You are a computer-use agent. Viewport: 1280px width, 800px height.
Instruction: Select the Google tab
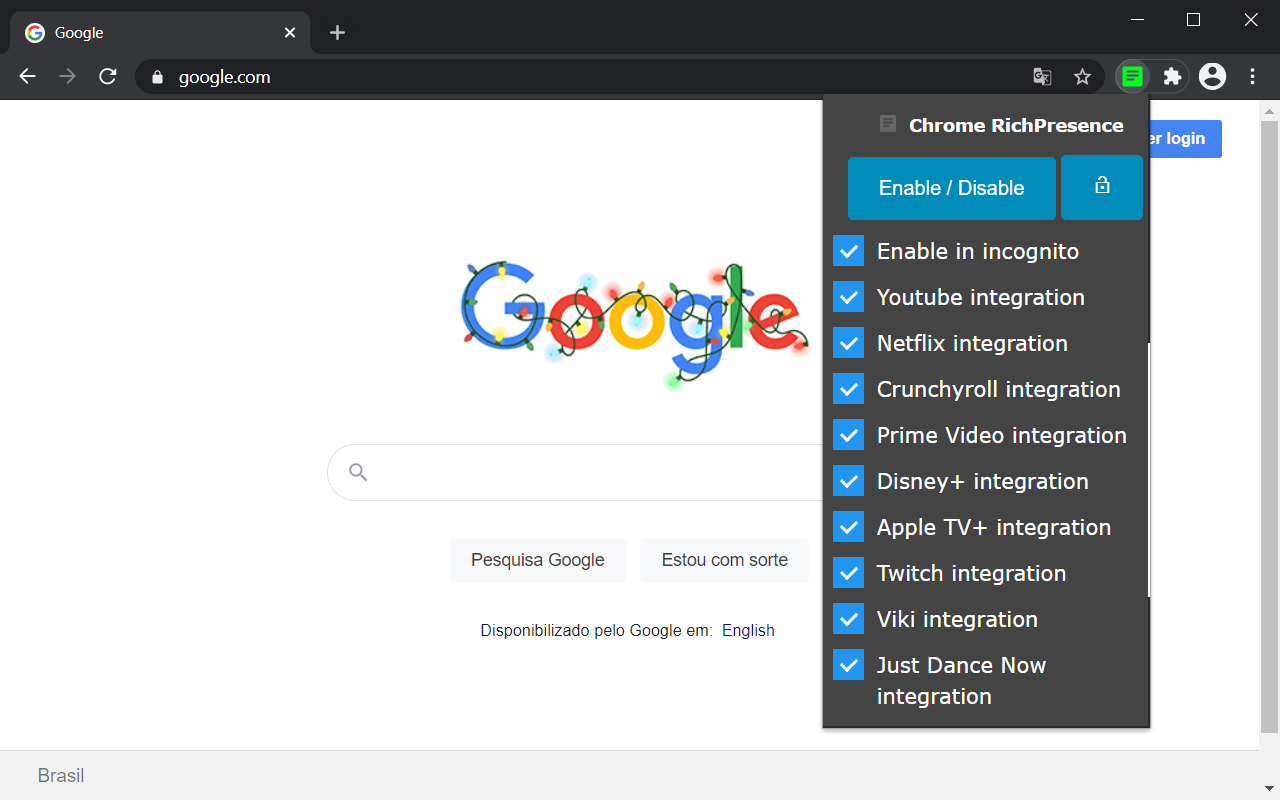(160, 33)
